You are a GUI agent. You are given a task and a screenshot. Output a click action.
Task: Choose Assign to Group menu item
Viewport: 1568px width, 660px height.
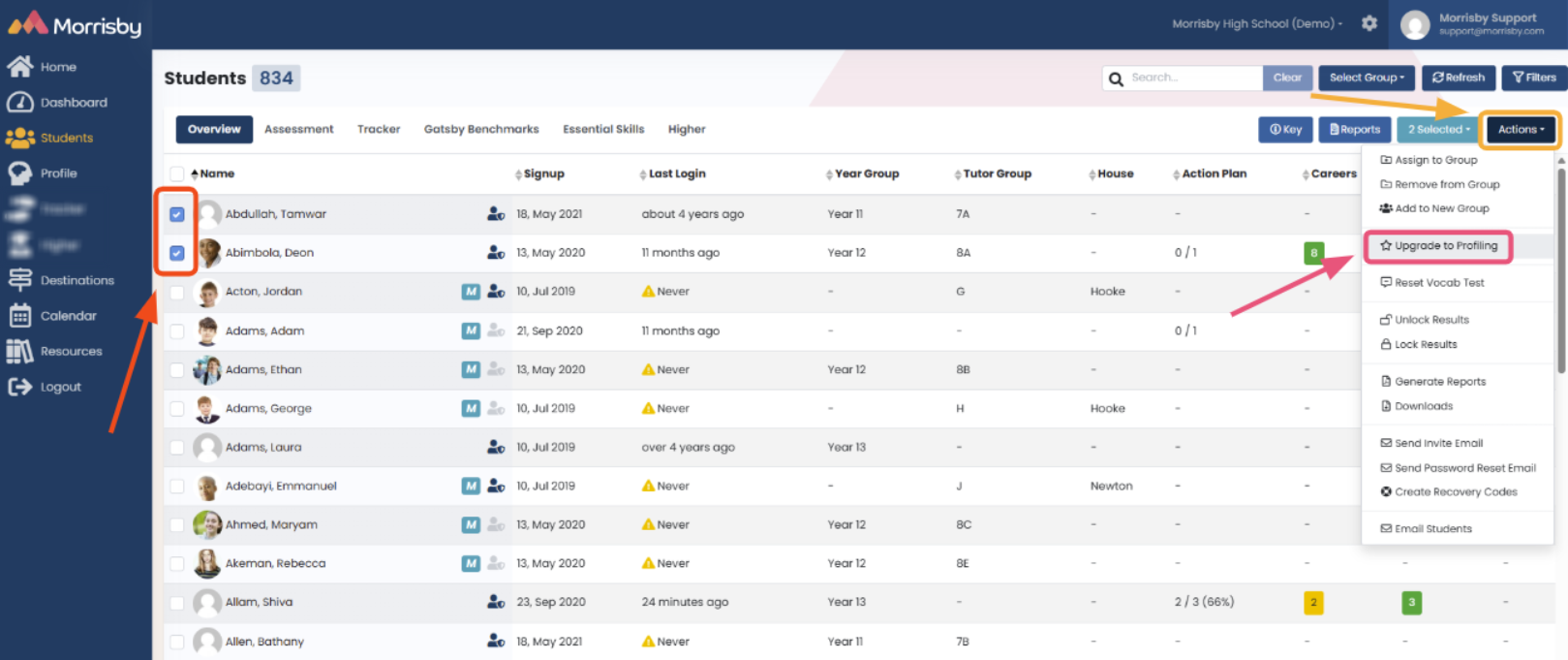(1430, 160)
